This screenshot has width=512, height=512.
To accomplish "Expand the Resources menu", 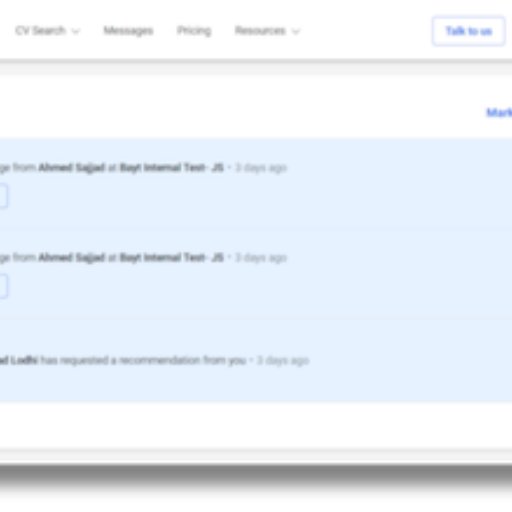I will 267,31.
